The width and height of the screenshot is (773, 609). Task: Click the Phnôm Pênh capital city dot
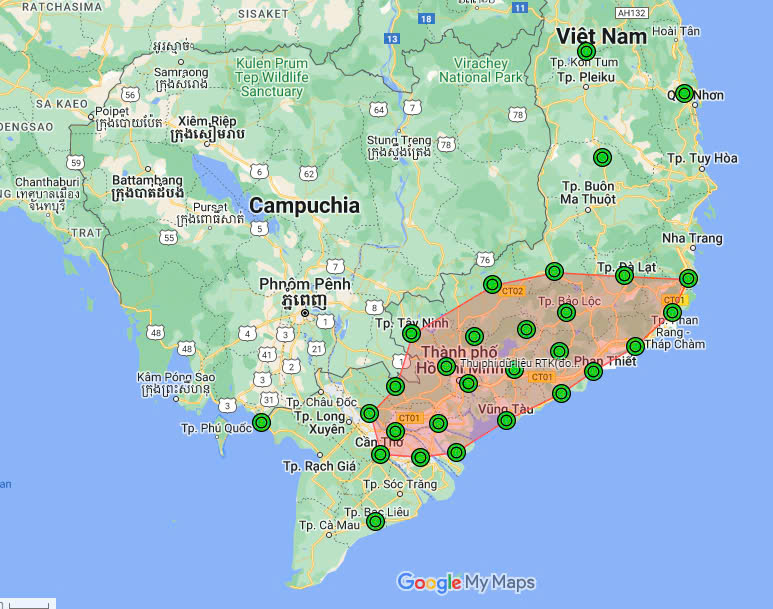305,313
